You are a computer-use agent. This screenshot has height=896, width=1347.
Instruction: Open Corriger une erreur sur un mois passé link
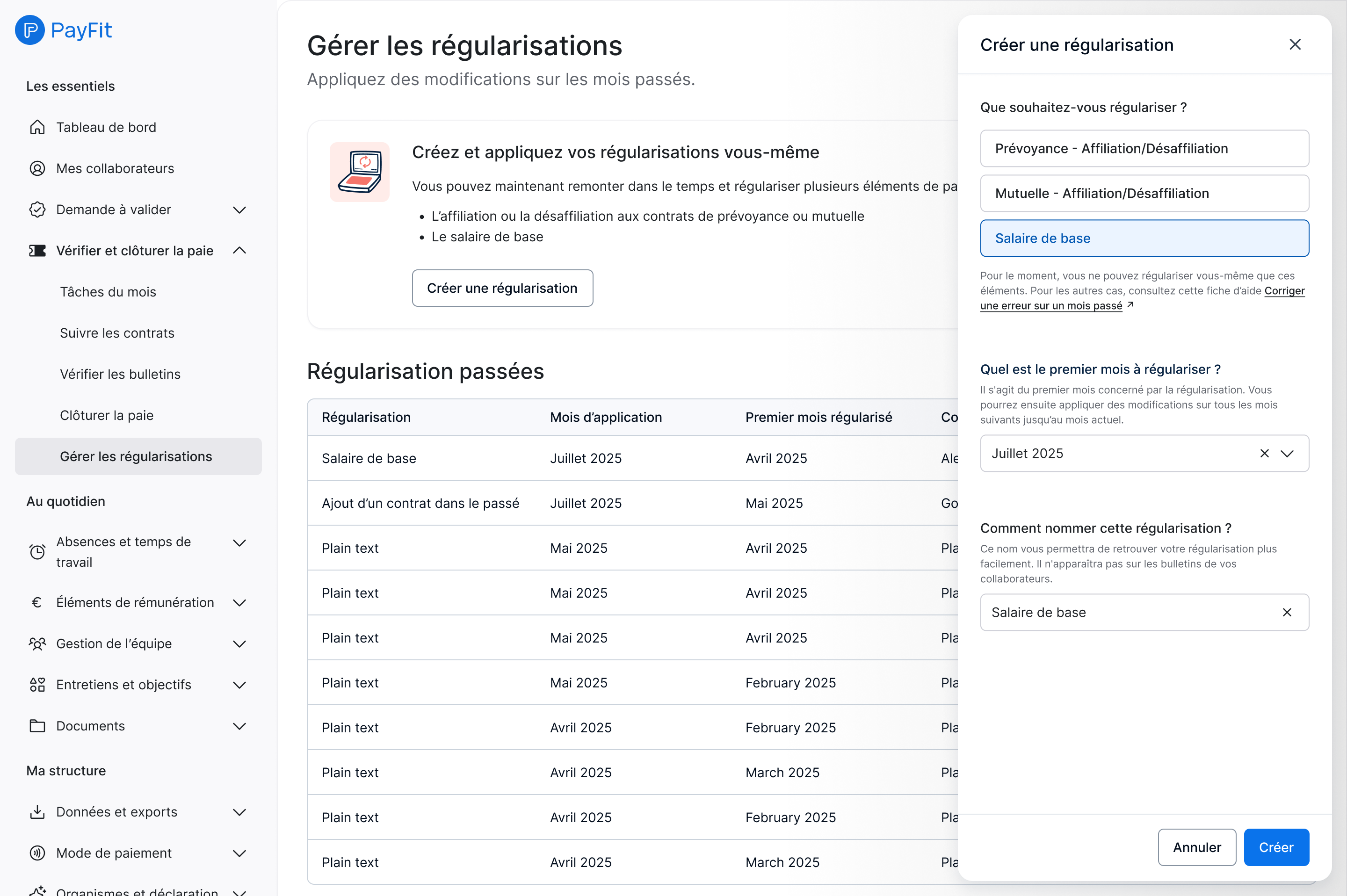1143,298
